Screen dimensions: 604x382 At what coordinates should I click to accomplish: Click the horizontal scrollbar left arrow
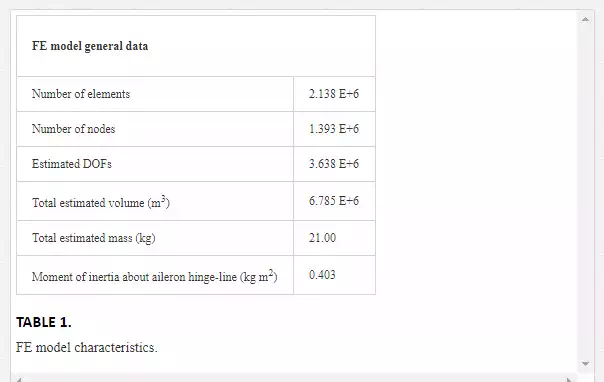coord(19,380)
